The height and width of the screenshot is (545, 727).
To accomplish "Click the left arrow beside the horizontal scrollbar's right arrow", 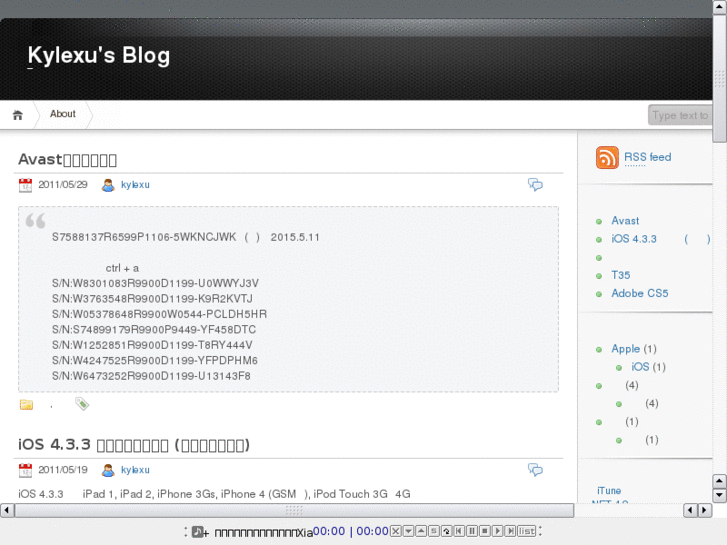I will pyautogui.click(x=690, y=510).
